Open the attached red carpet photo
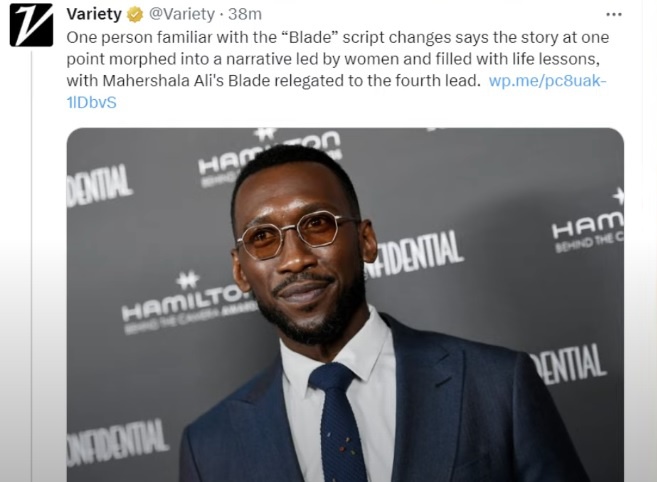The height and width of the screenshot is (482, 657). (x=345, y=305)
